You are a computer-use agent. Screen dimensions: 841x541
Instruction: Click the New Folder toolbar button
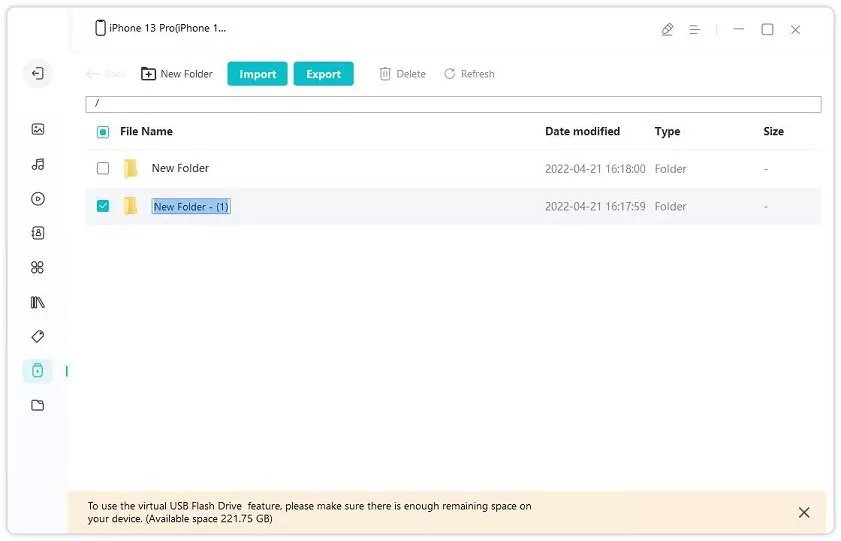tap(176, 74)
